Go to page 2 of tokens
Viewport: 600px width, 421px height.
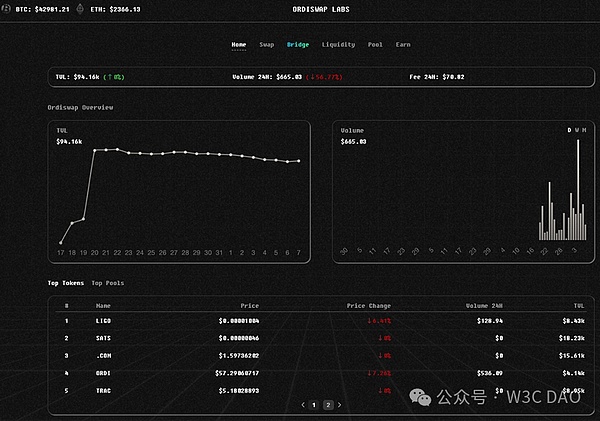327,405
